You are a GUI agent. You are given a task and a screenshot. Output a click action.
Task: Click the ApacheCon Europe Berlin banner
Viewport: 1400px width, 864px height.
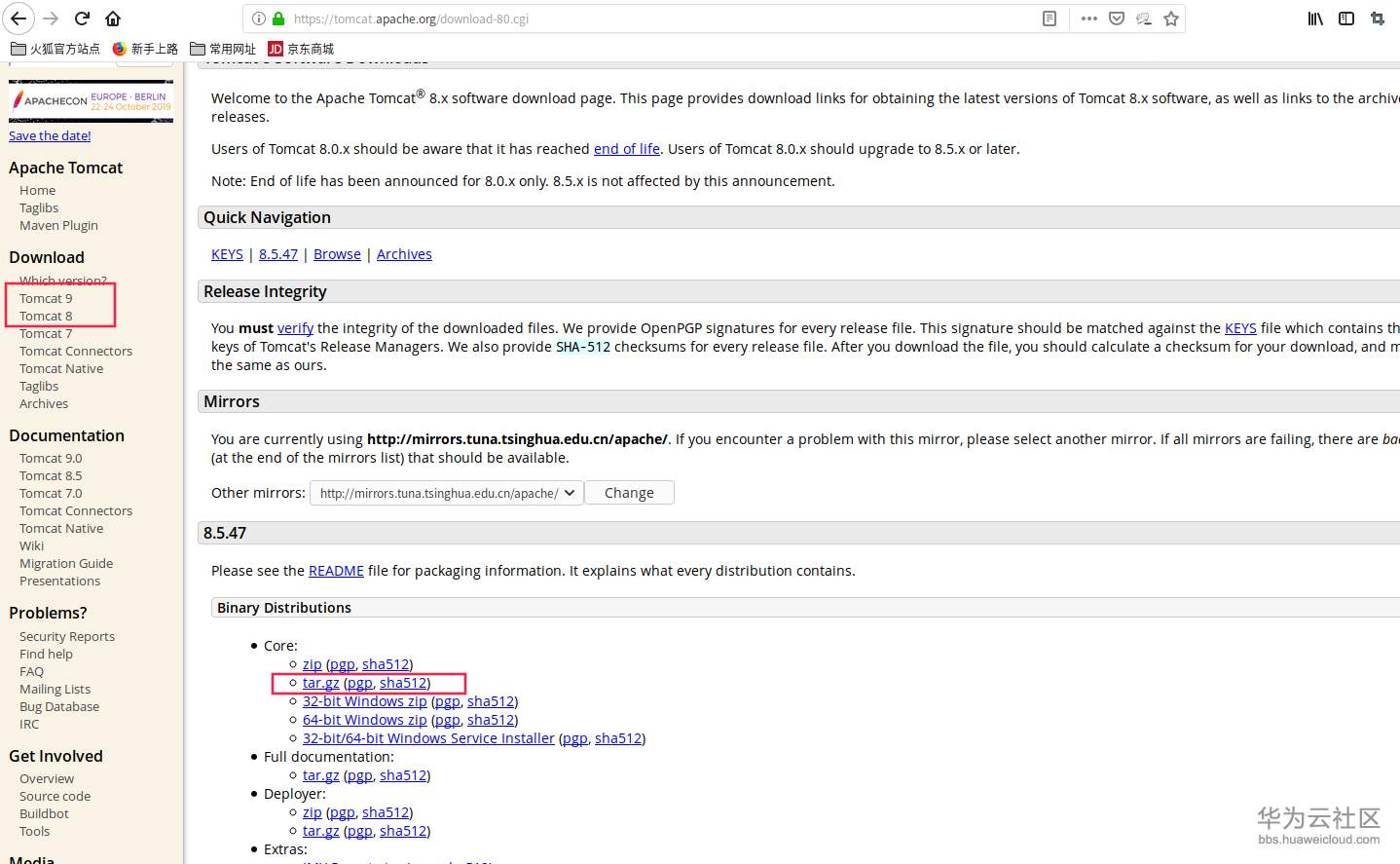[92, 101]
